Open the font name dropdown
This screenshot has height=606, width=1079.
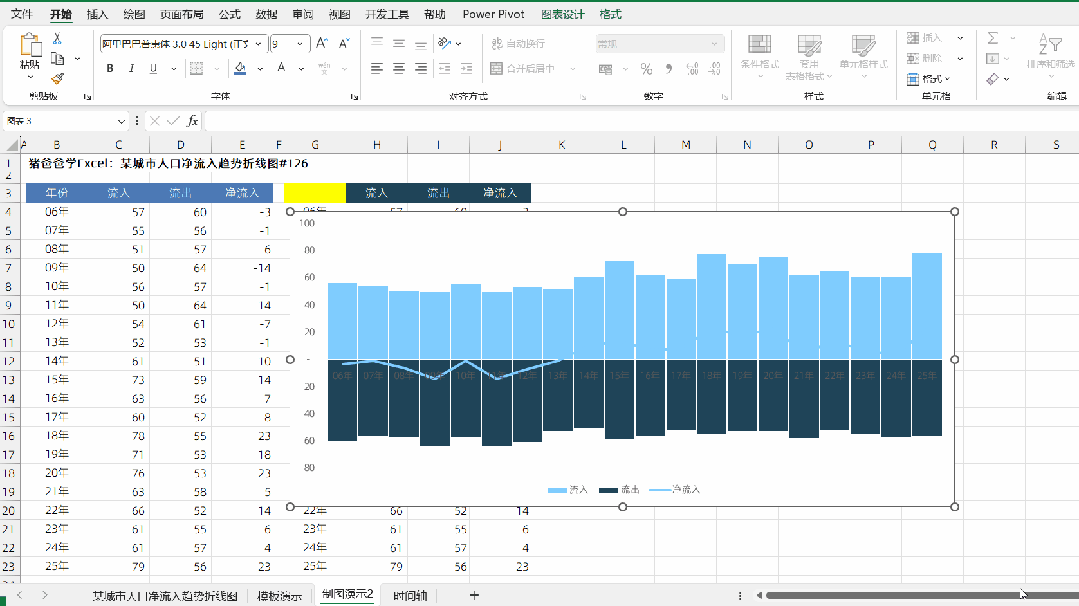coord(260,44)
